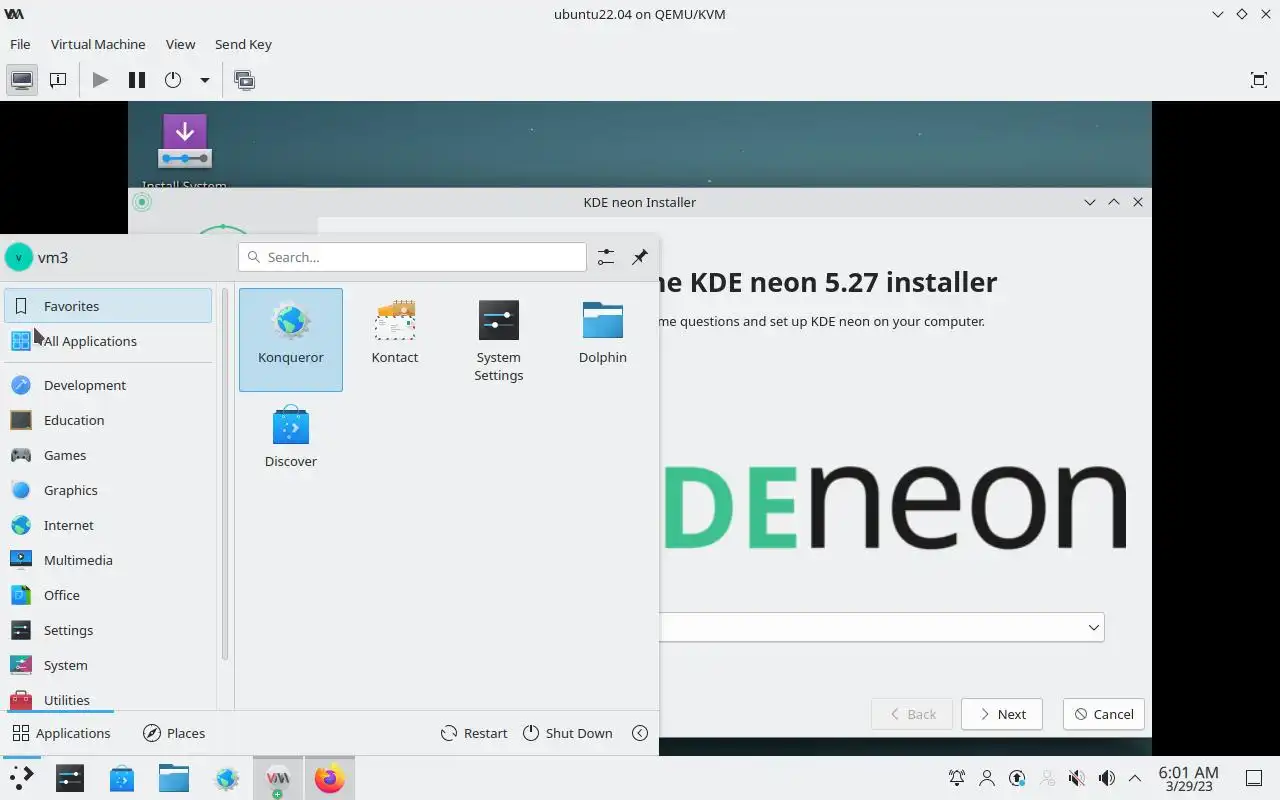Open Multimedia category

pyautogui.click(x=108, y=560)
